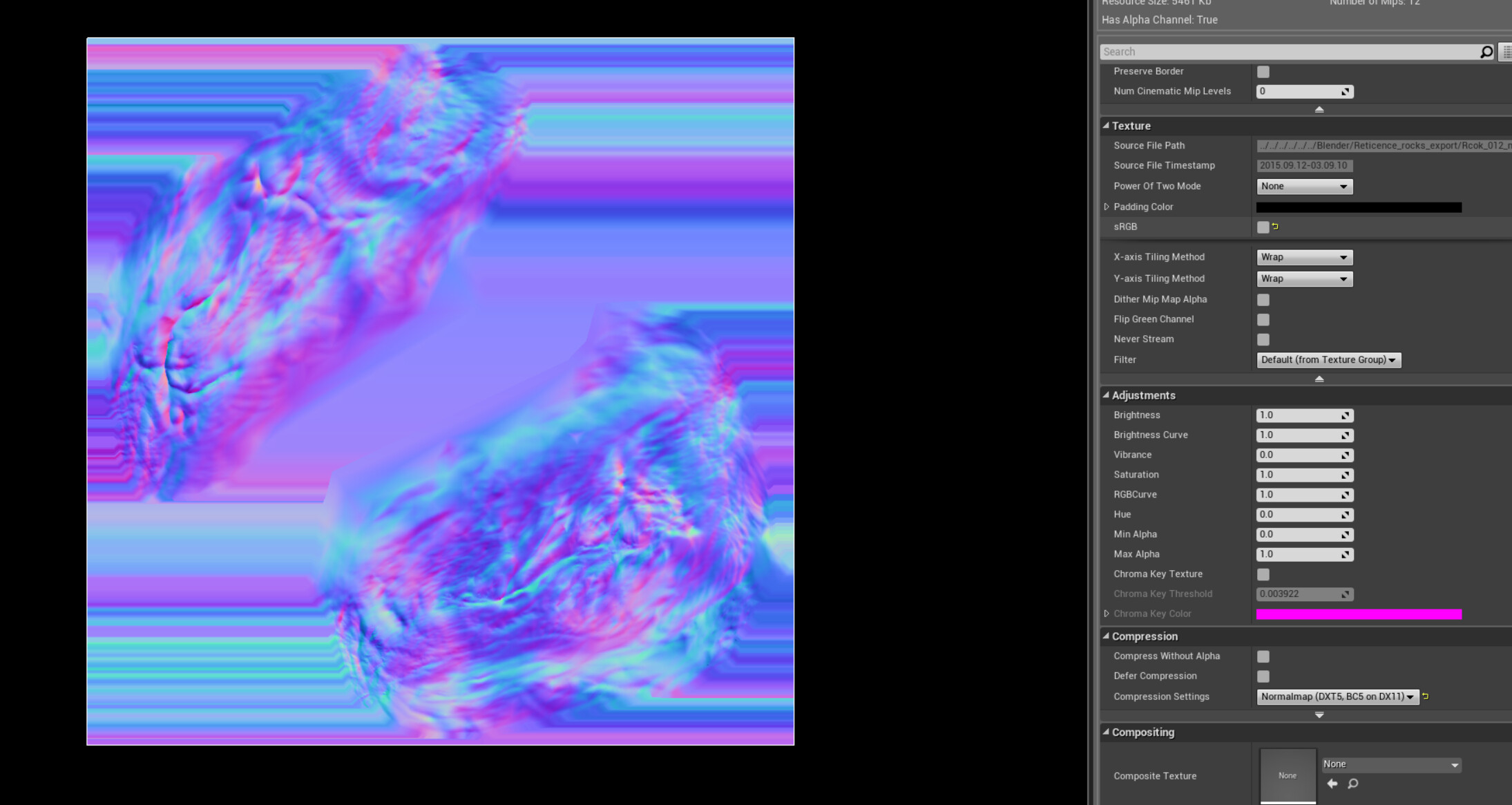Screen dimensions: 1512x805
Task: Reset sRGB to default via yellow arrow
Action: point(1275,226)
